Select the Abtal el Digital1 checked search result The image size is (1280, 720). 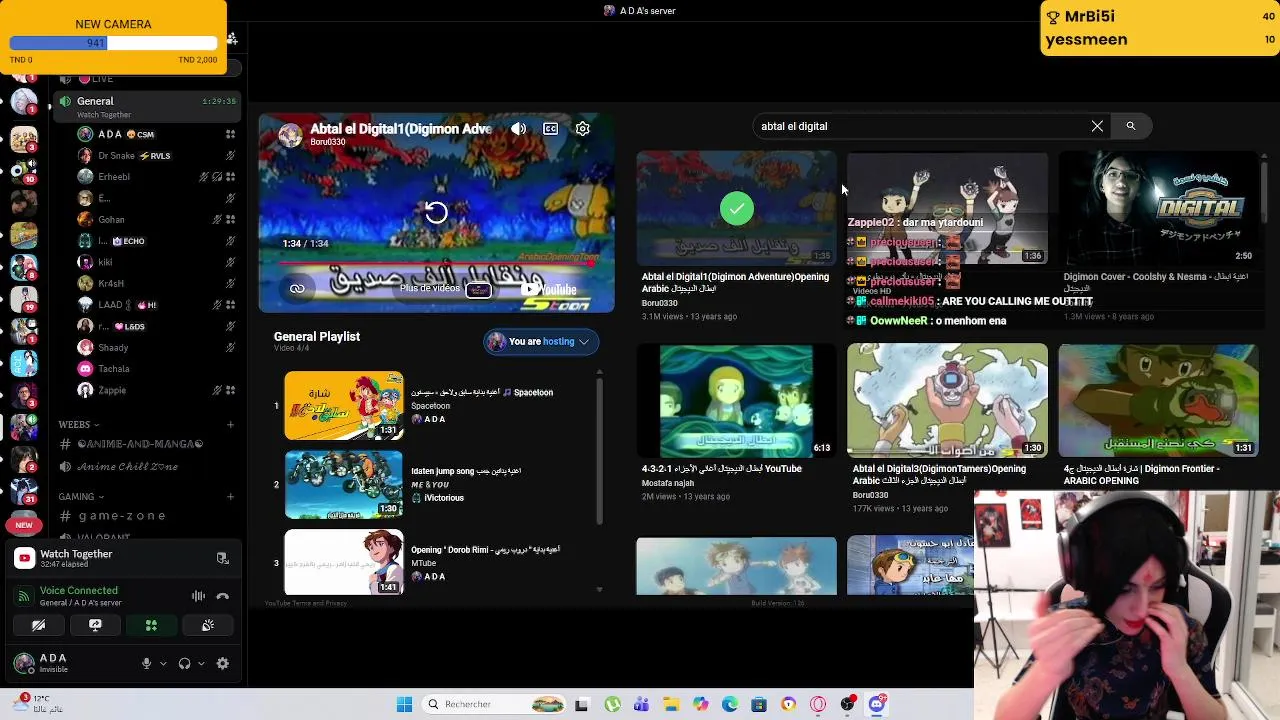(736, 208)
